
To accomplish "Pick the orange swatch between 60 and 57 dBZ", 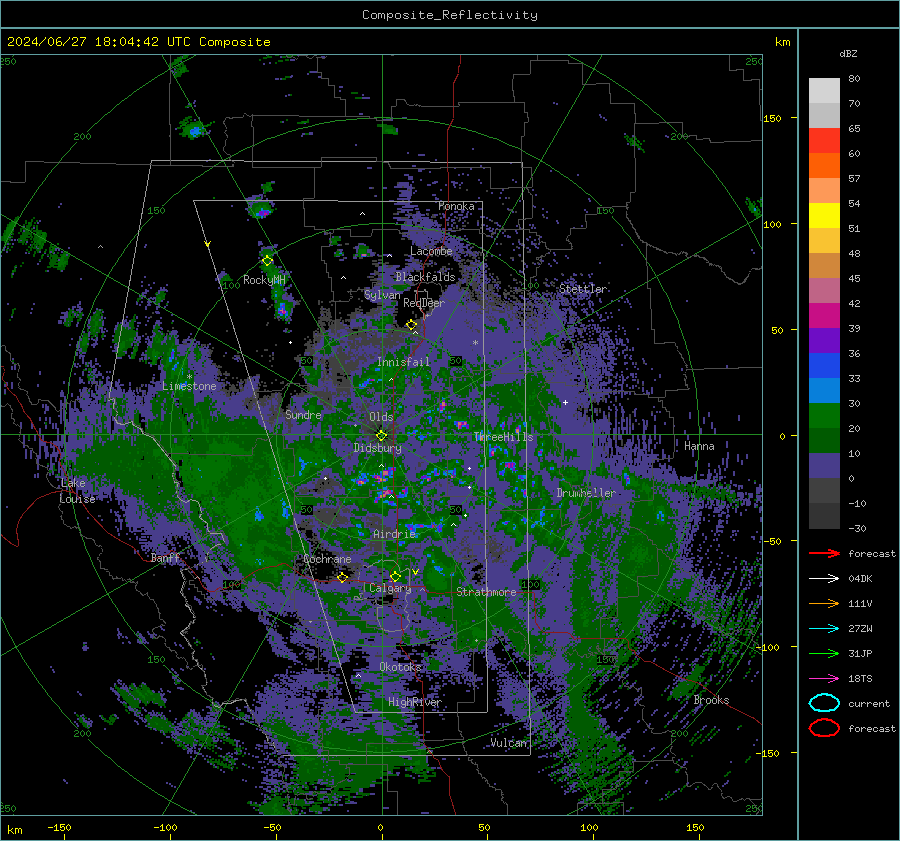I will pos(824,166).
